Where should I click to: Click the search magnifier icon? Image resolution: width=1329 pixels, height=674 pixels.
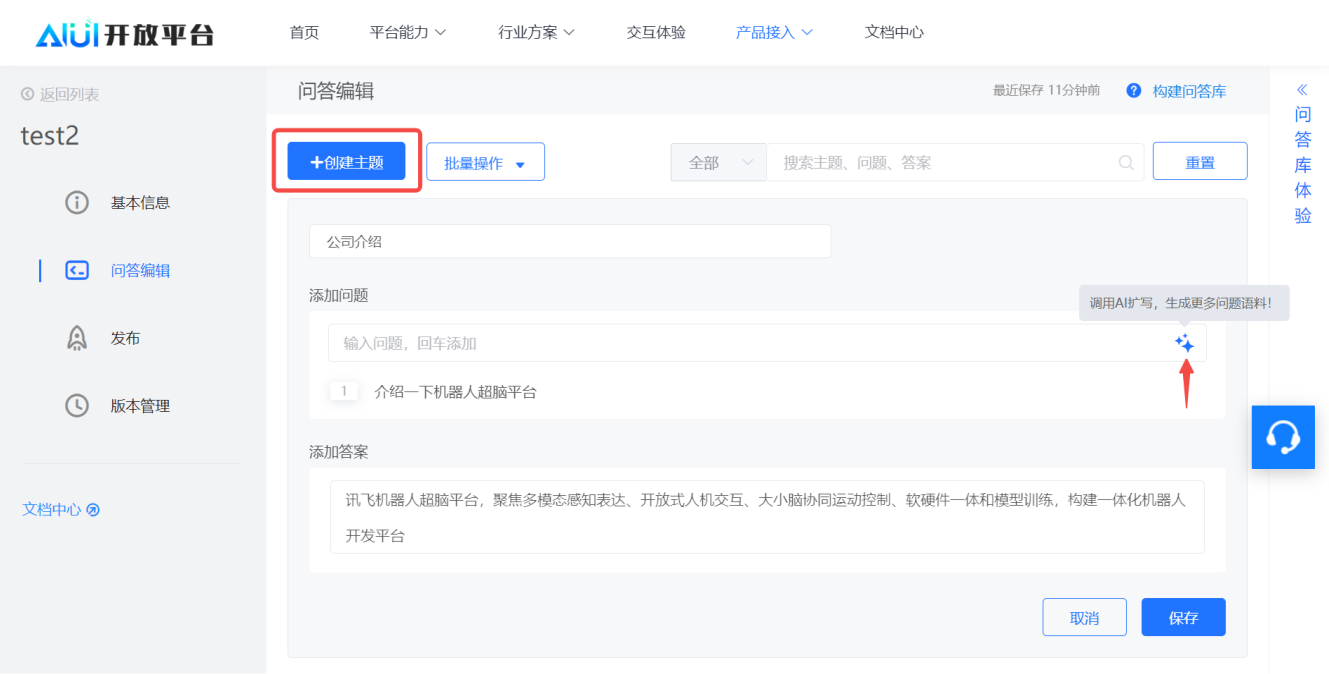1126,162
